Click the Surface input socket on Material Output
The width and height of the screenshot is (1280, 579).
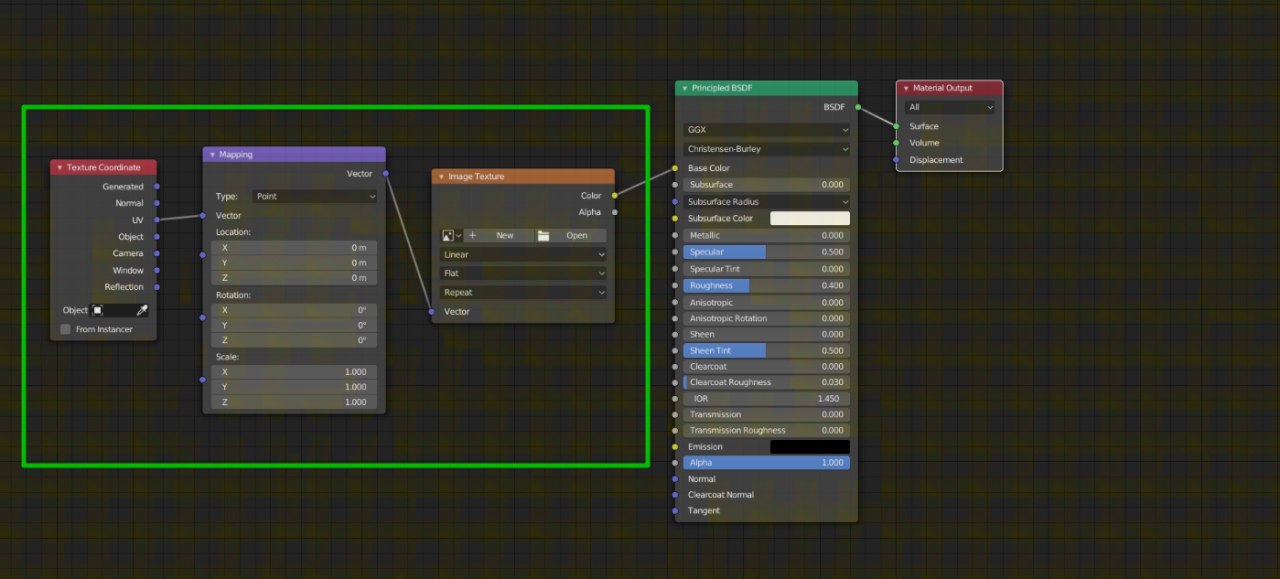click(x=896, y=126)
